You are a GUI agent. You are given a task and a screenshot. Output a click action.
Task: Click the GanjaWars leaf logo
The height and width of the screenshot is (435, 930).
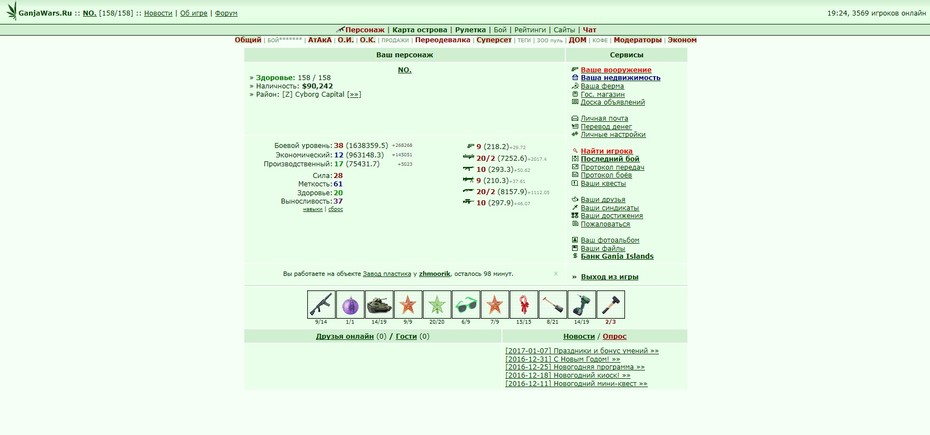point(12,11)
